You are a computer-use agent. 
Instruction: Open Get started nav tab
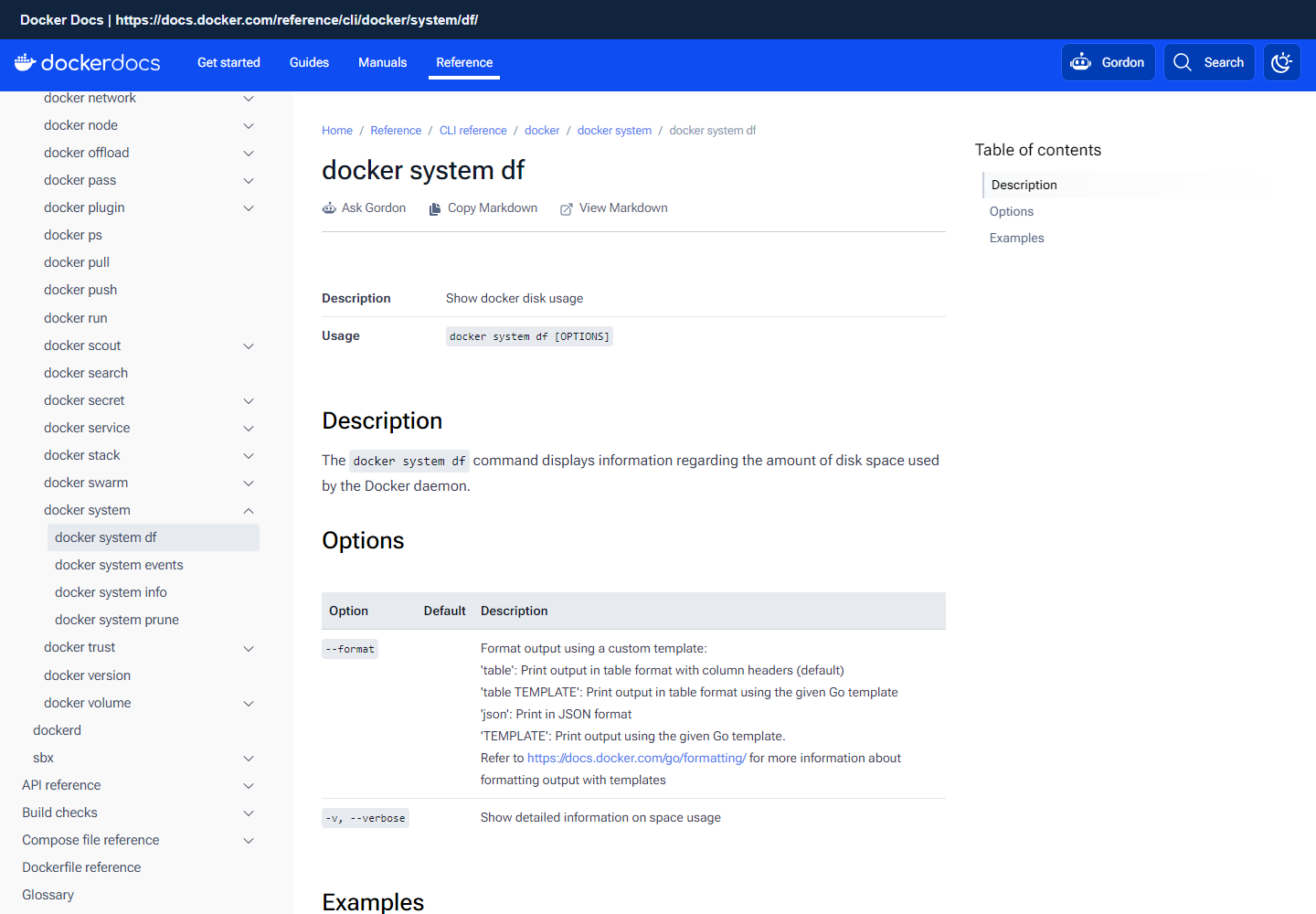228,62
